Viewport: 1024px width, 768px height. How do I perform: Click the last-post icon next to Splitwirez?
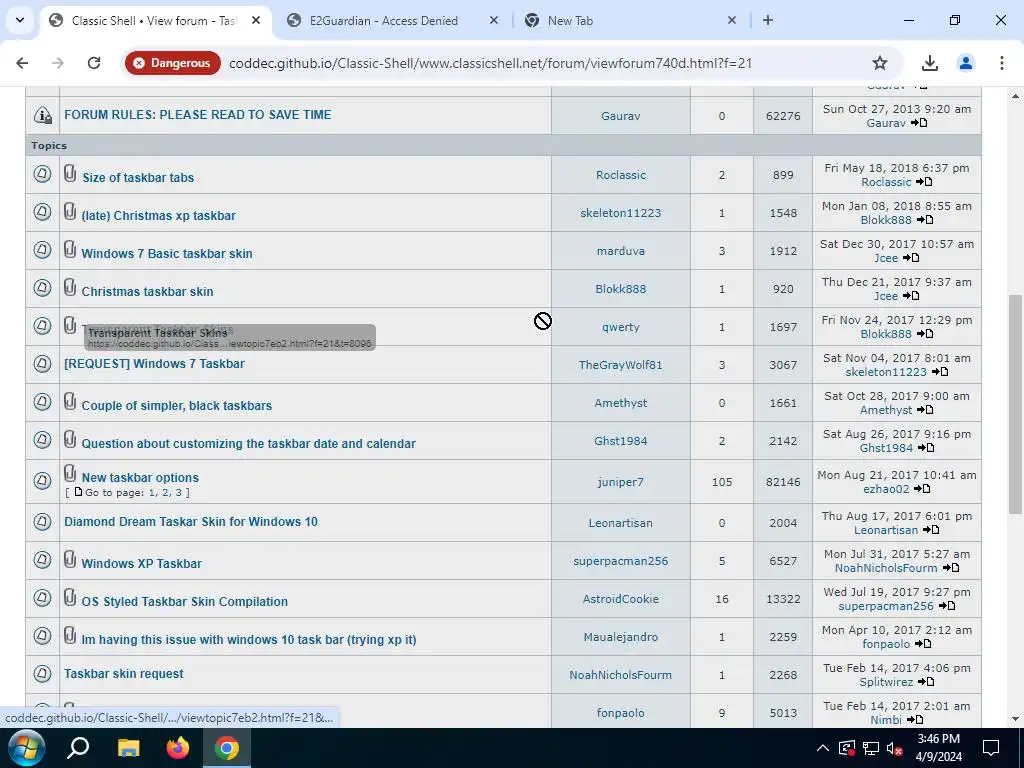(x=926, y=681)
